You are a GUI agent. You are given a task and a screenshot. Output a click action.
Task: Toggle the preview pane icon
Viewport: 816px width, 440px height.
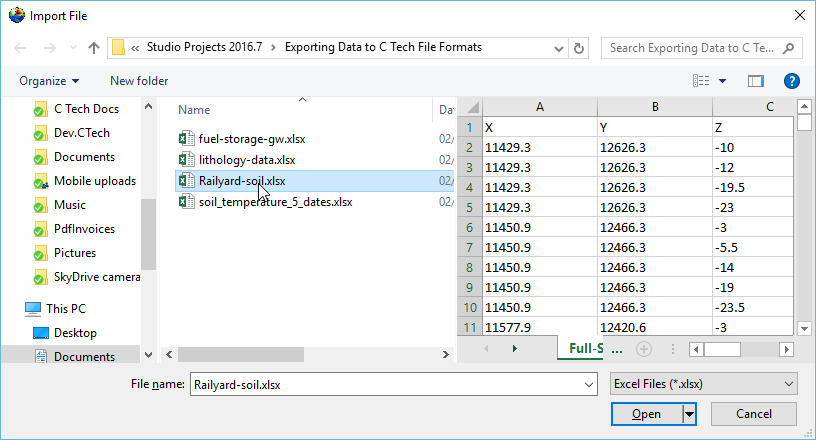click(x=755, y=81)
